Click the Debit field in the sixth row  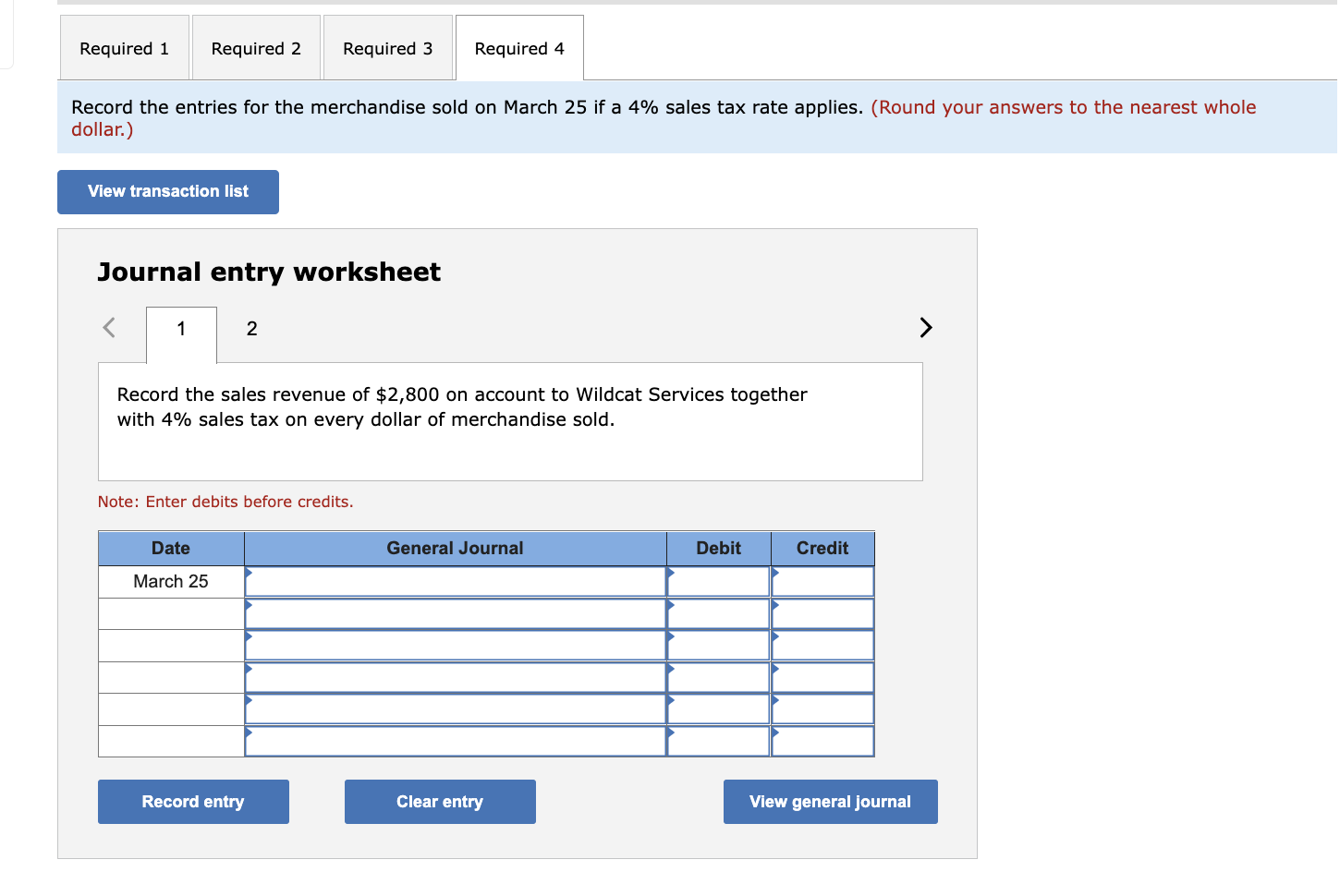point(719,741)
